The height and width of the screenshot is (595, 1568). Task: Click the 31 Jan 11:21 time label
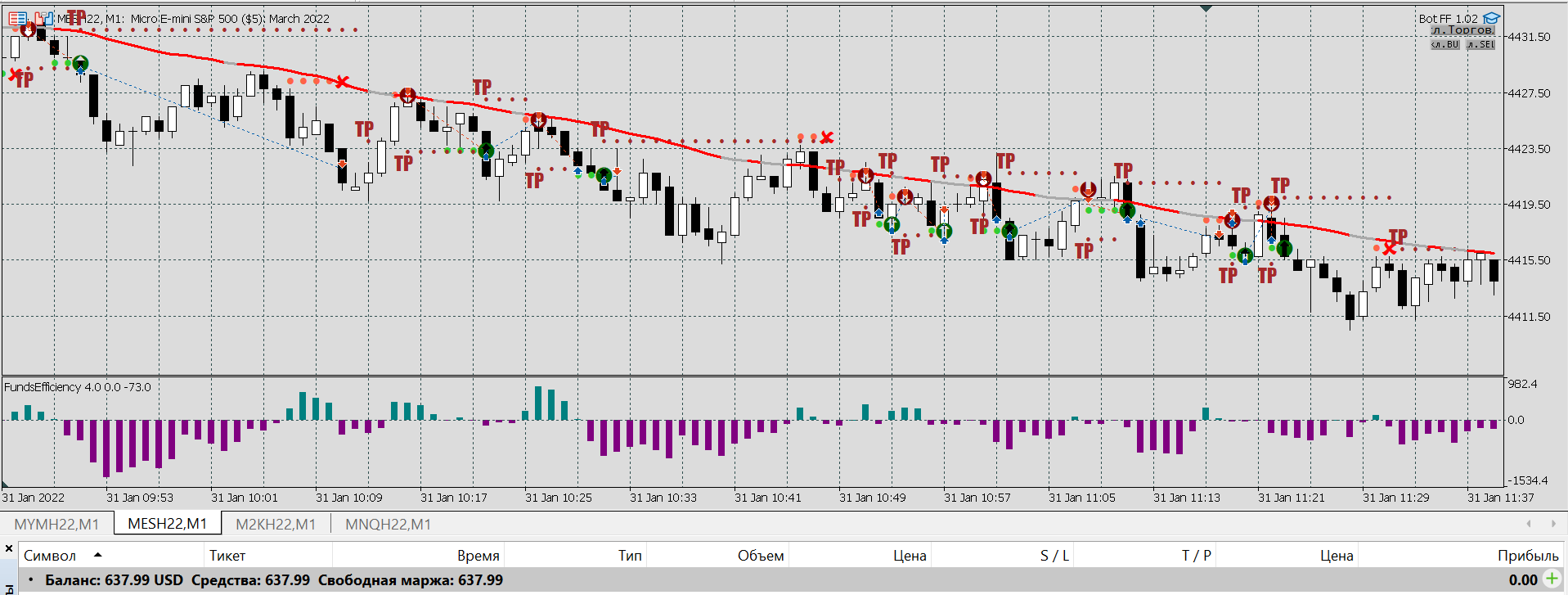tap(1292, 498)
